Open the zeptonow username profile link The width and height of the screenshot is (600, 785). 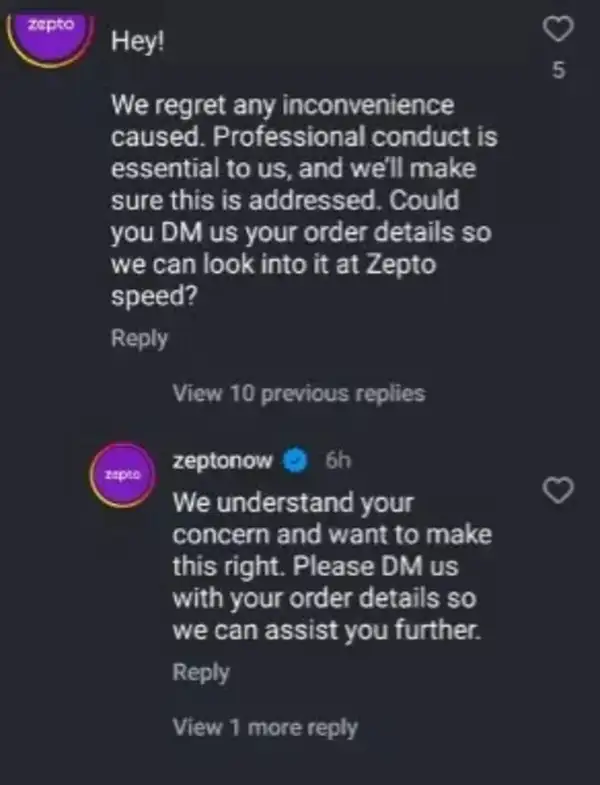tap(222, 462)
